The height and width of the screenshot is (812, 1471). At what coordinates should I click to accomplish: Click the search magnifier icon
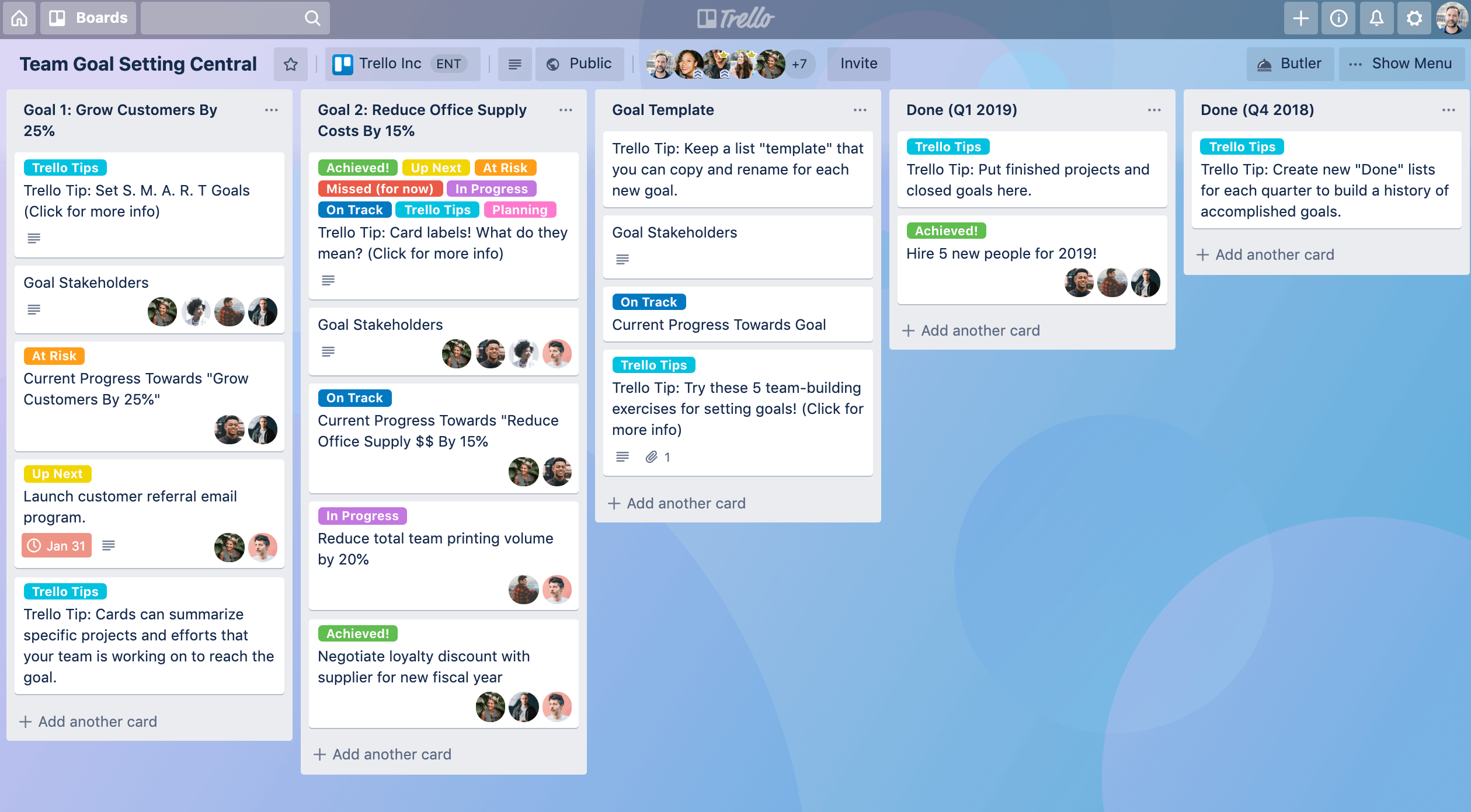[x=313, y=17]
